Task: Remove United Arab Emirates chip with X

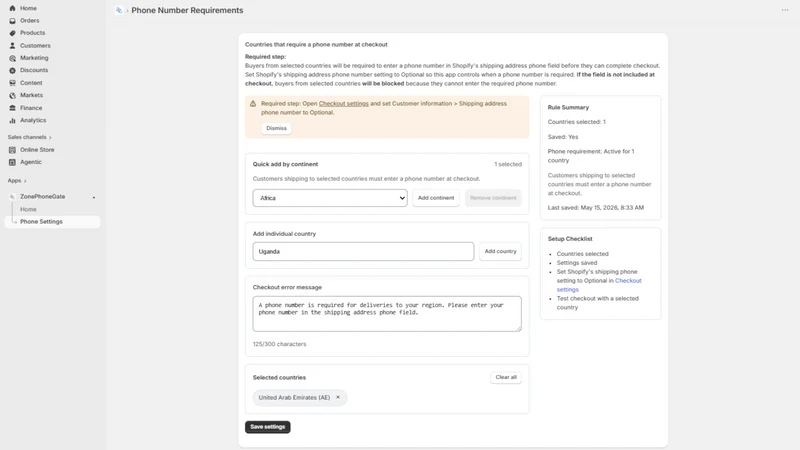Action: tap(338, 397)
